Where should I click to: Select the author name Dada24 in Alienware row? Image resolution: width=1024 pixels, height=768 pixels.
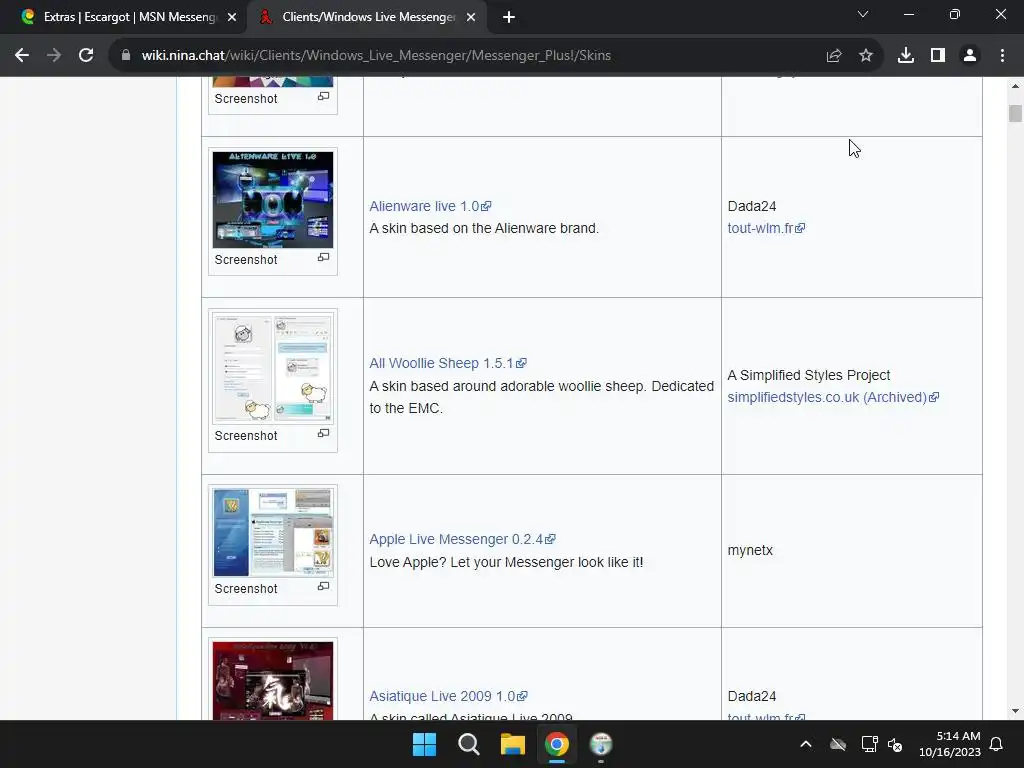pyautogui.click(x=752, y=206)
